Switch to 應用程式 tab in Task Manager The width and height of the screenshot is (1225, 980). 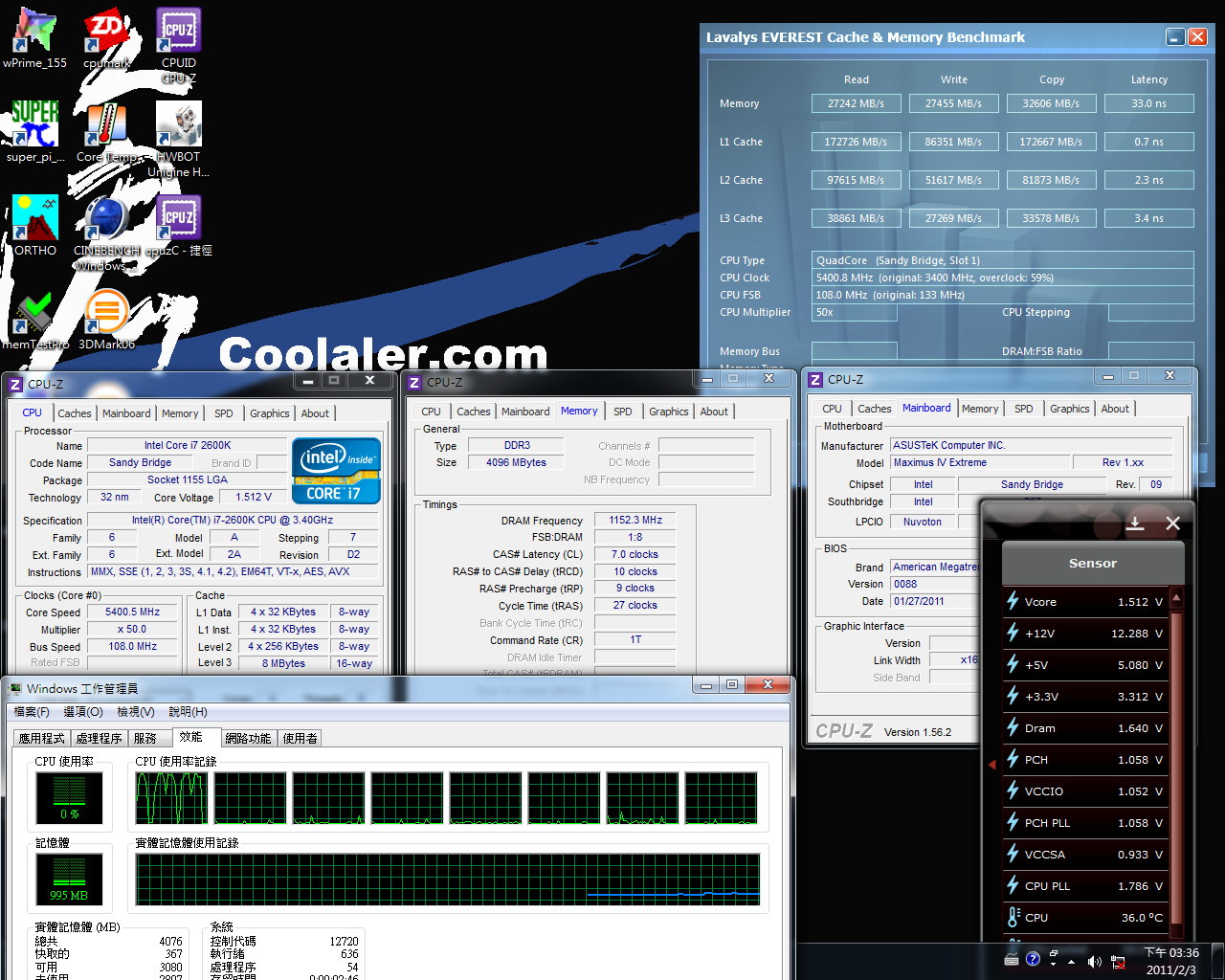(42, 739)
